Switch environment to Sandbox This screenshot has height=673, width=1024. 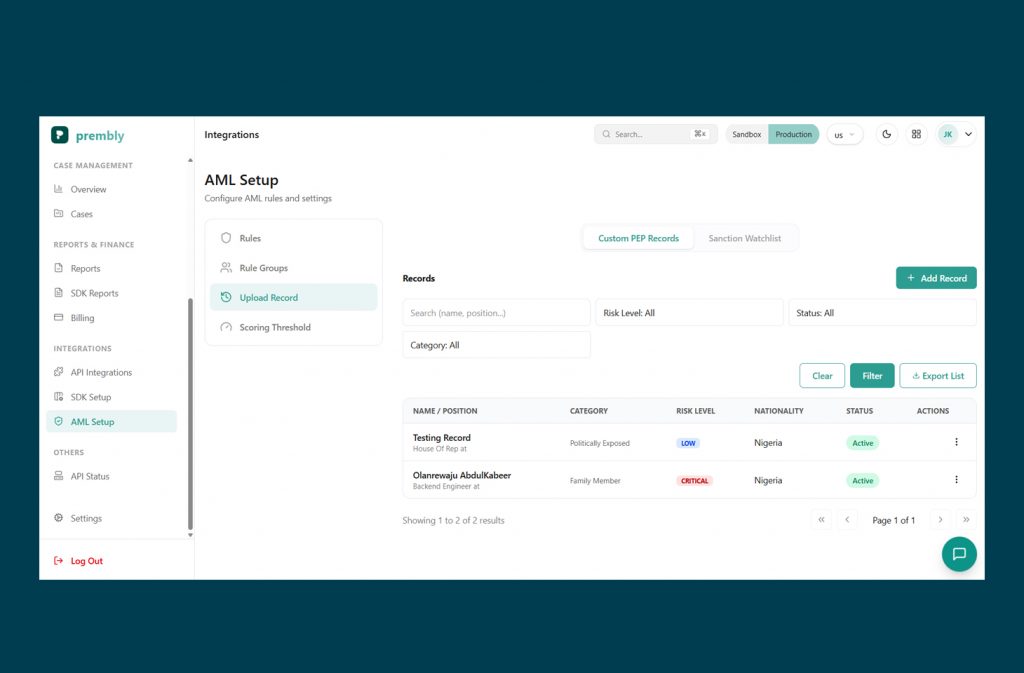click(746, 134)
